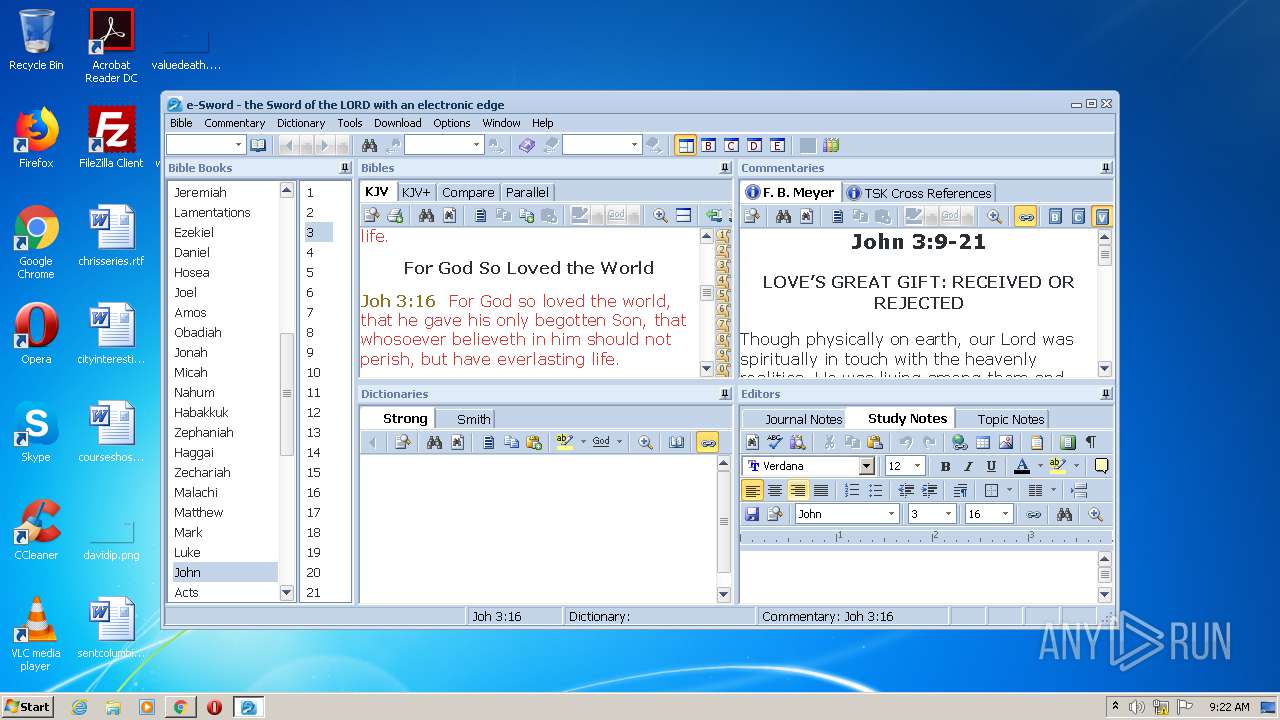The height and width of the screenshot is (720, 1280).
Task: Zoom the Dictionaries panel with magnifier
Action: coord(646,442)
